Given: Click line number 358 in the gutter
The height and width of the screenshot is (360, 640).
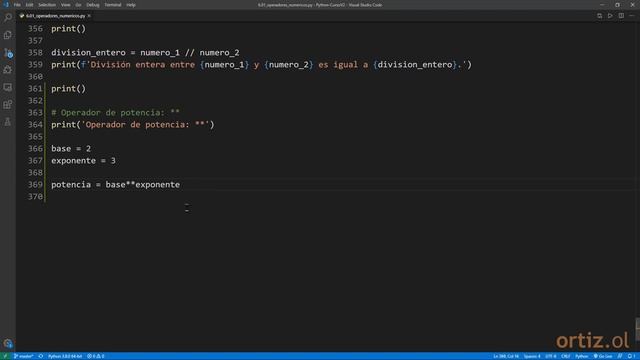Looking at the screenshot, I should (x=35, y=53).
